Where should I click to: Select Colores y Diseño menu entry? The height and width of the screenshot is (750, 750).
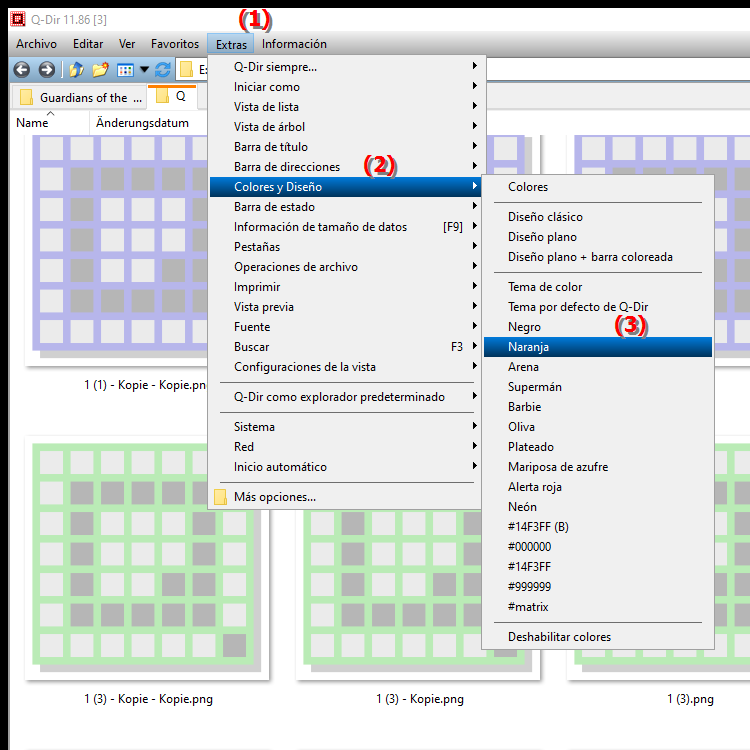[x=345, y=187]
